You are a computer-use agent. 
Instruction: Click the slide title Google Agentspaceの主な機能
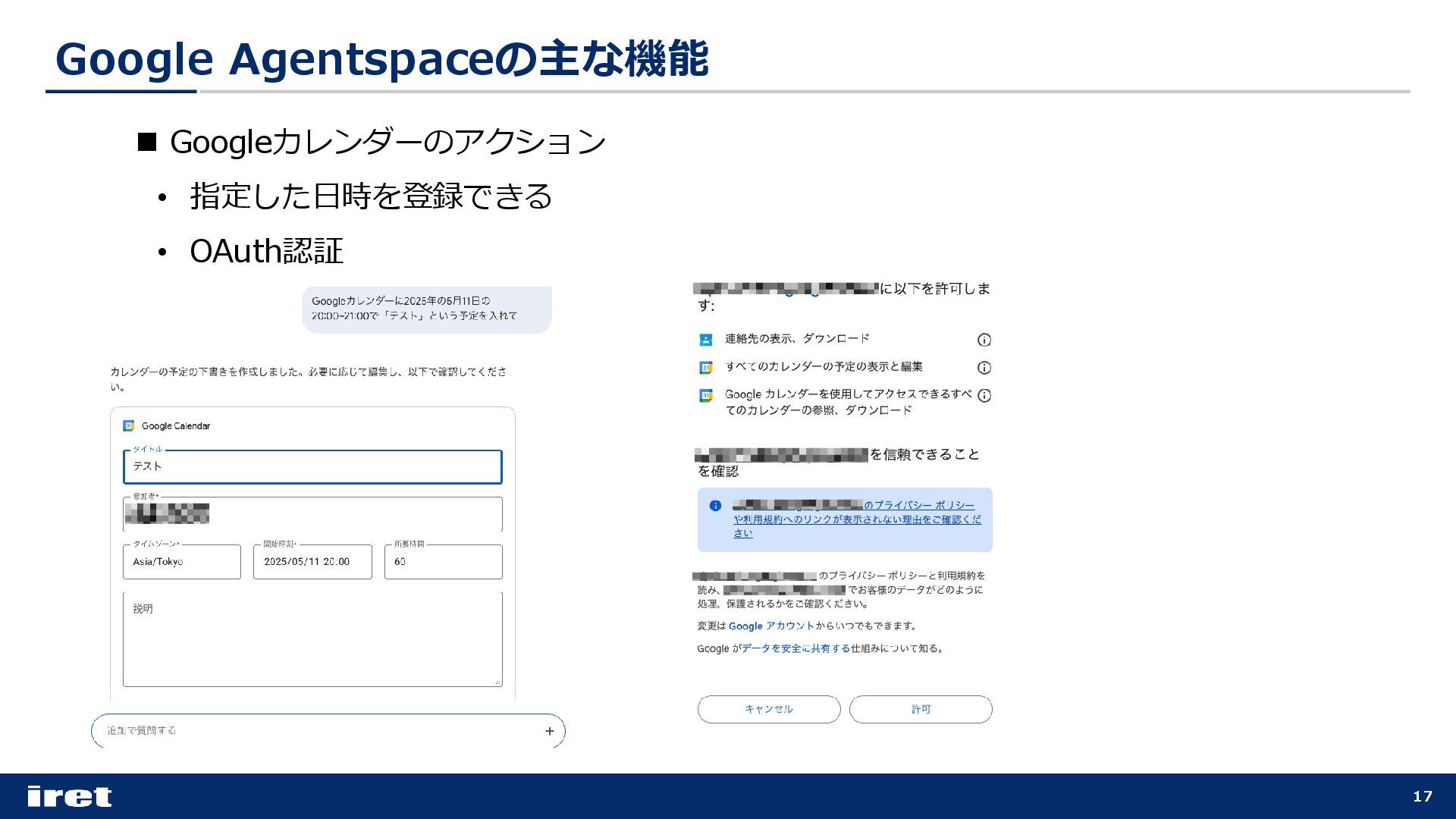[381, 58]
